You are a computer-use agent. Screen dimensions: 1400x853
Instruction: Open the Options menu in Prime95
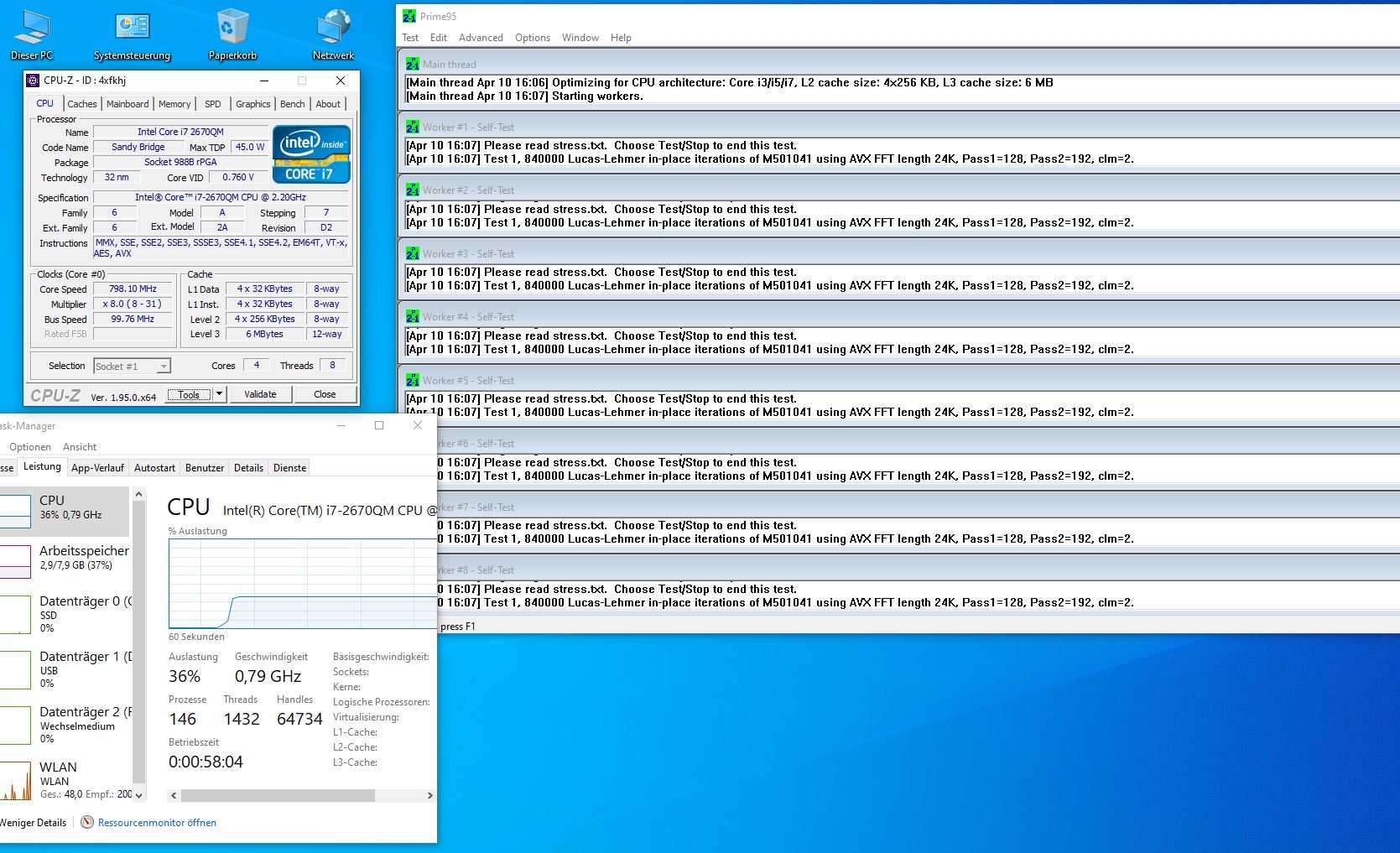pyautogui.click(x=533, y=38)
